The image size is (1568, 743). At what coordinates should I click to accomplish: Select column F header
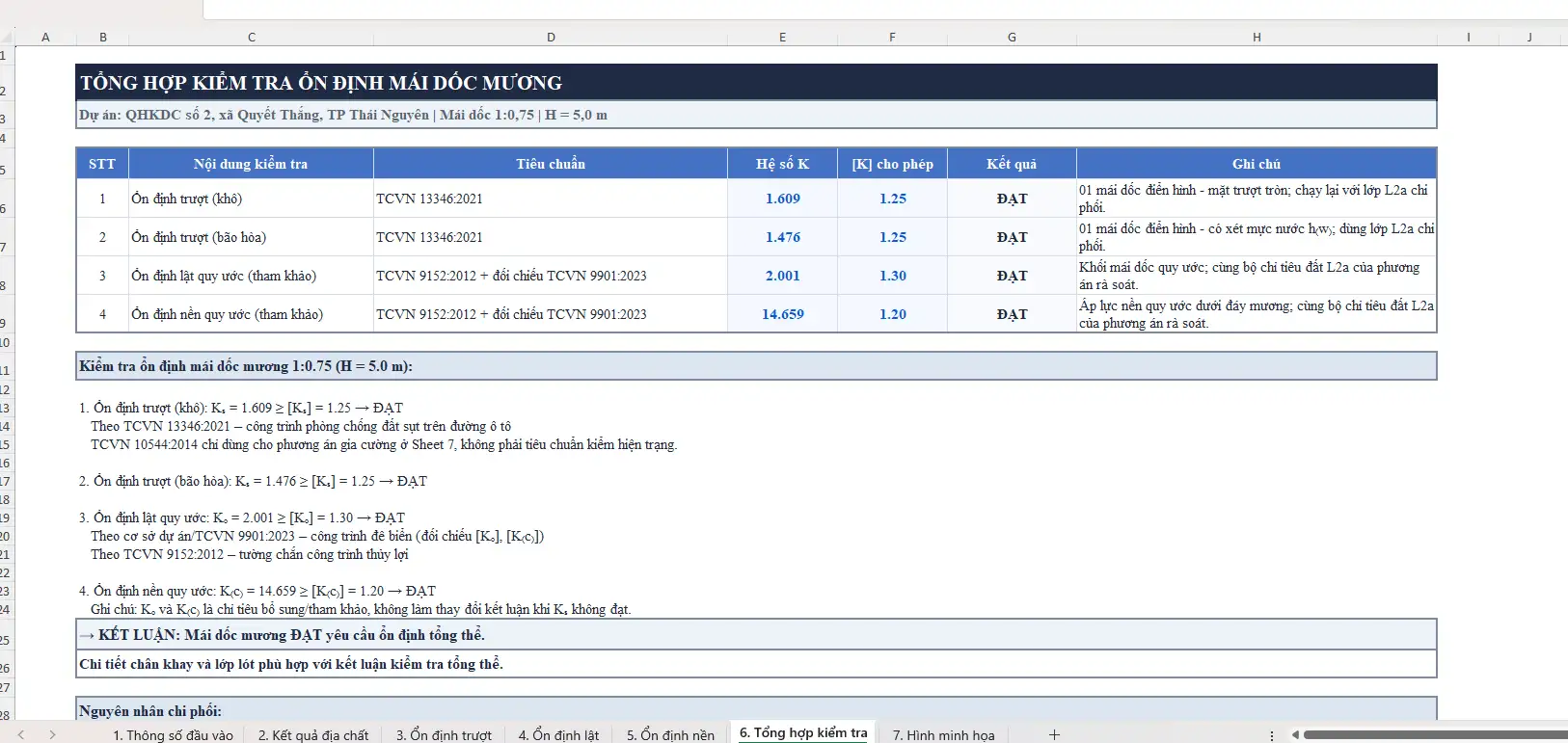(892, 38)
